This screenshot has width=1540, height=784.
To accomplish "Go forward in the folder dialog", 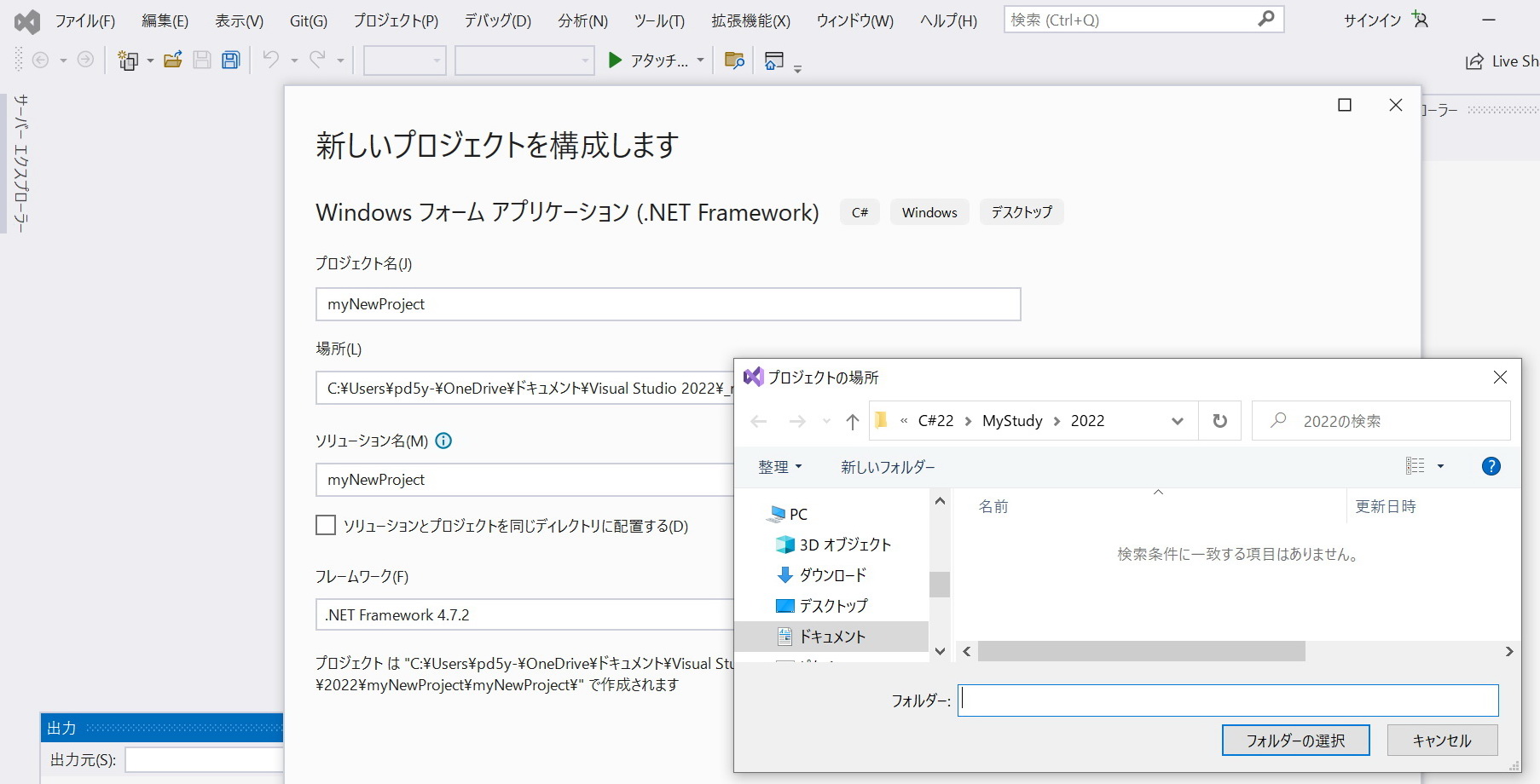I will click(797, 421).
